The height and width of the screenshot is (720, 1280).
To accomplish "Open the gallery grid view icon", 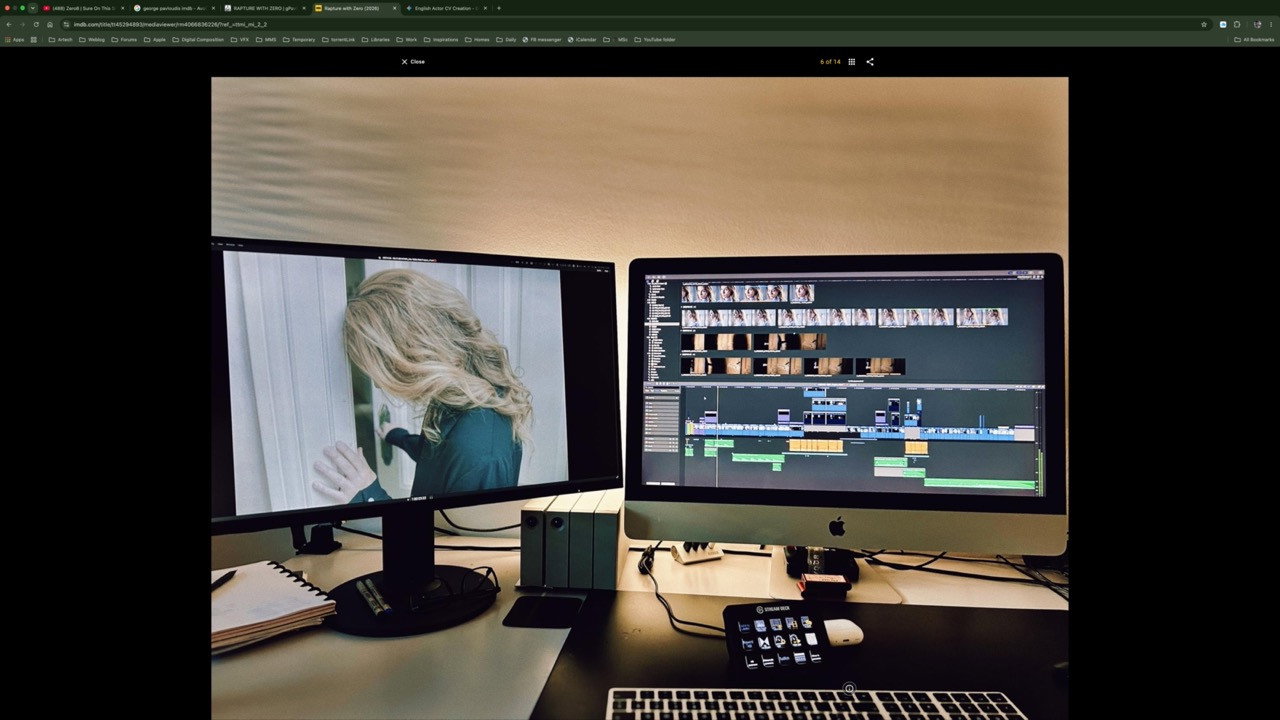I will 852,62.
